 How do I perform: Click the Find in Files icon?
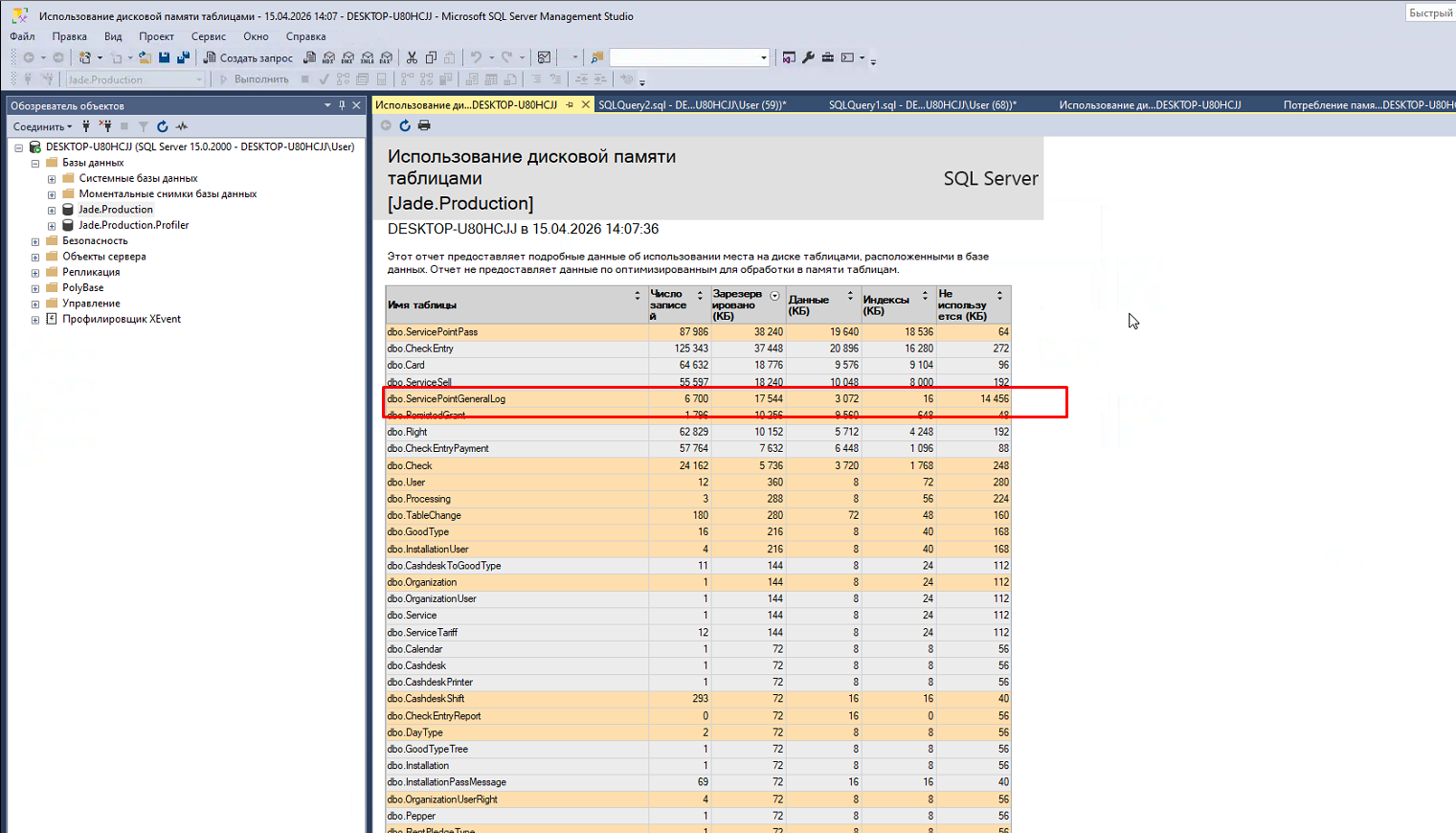597,57
